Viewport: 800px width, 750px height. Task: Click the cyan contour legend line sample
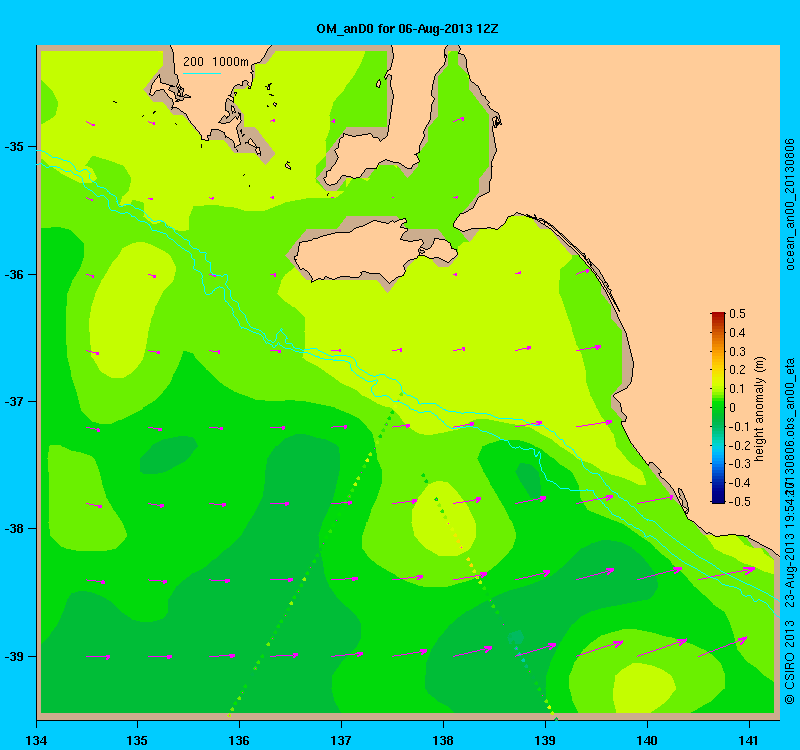click(202, 73)
